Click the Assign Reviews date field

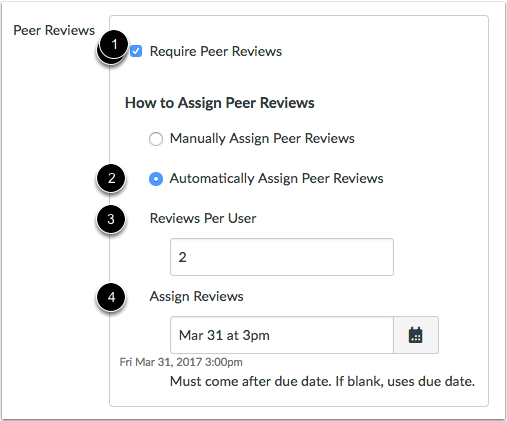pos(282,335)
